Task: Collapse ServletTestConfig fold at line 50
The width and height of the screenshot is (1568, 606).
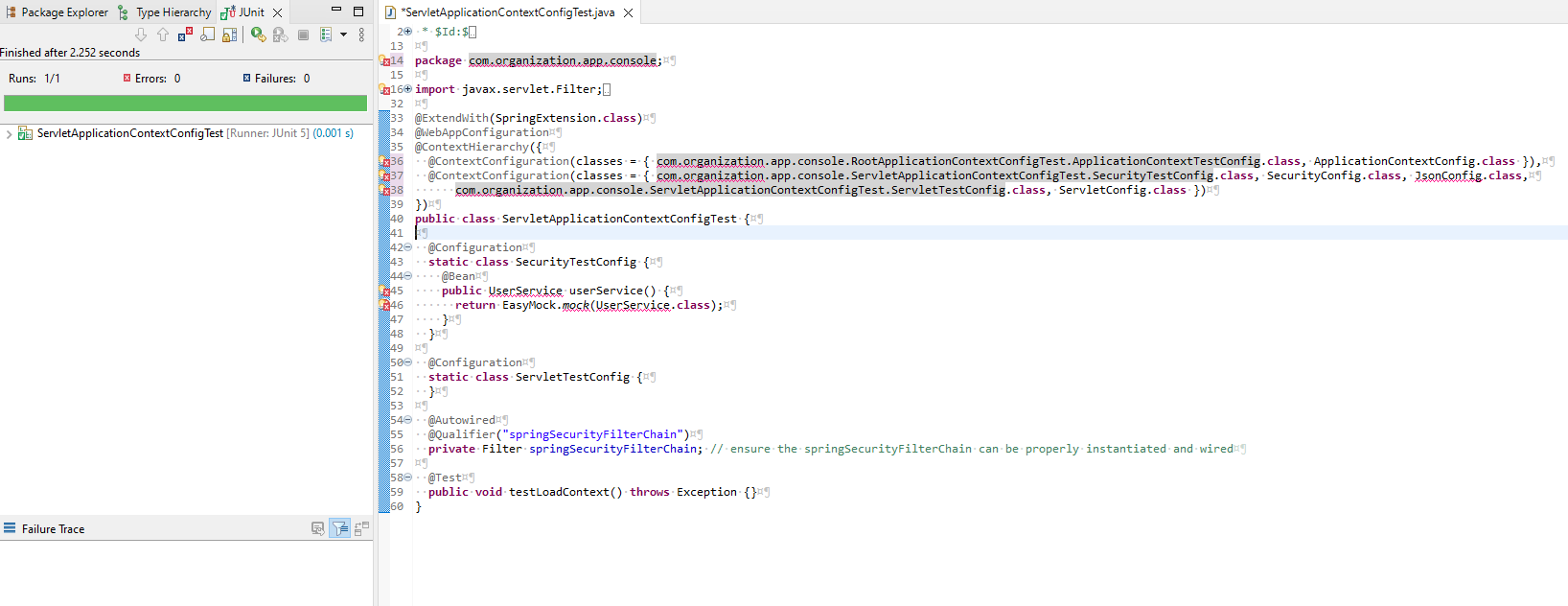Action: coord(408,362)
